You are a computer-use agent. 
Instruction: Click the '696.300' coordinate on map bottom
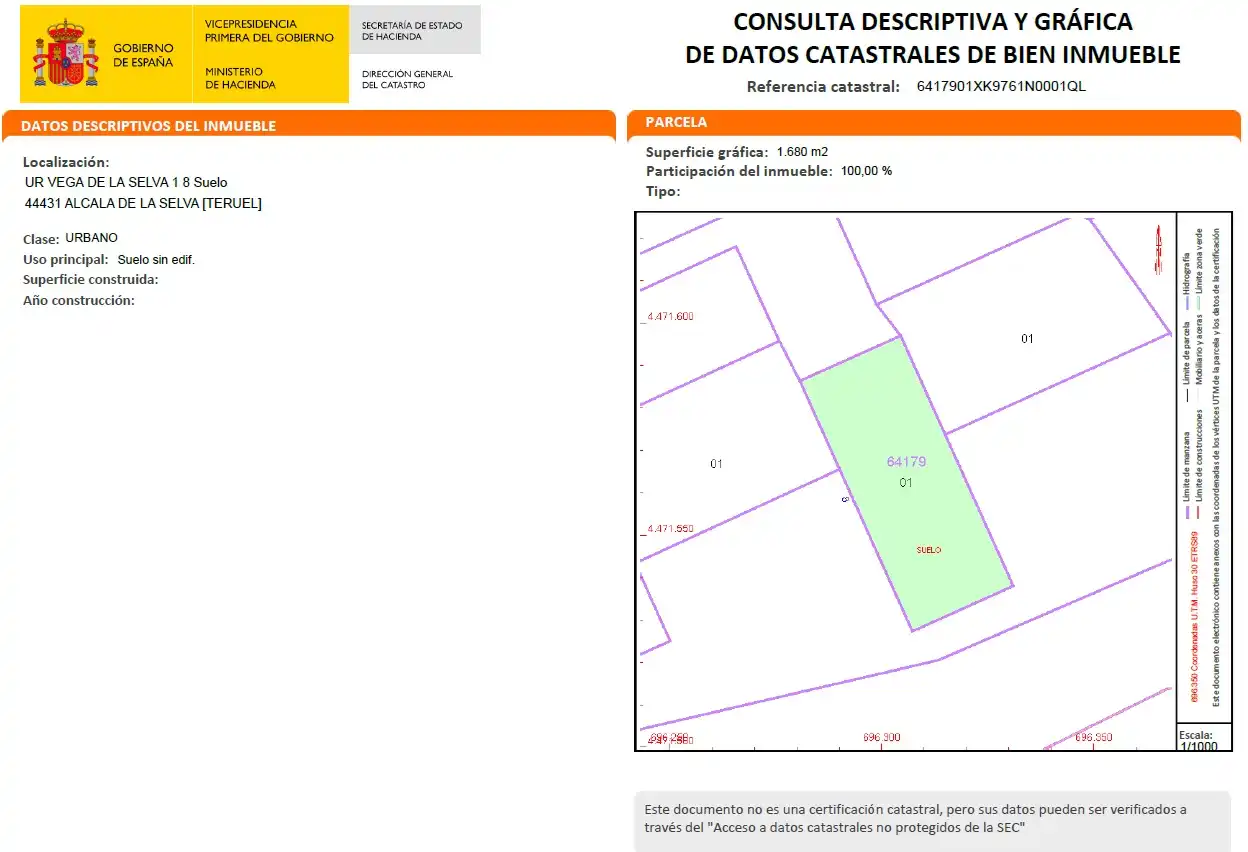click(881, 738)
